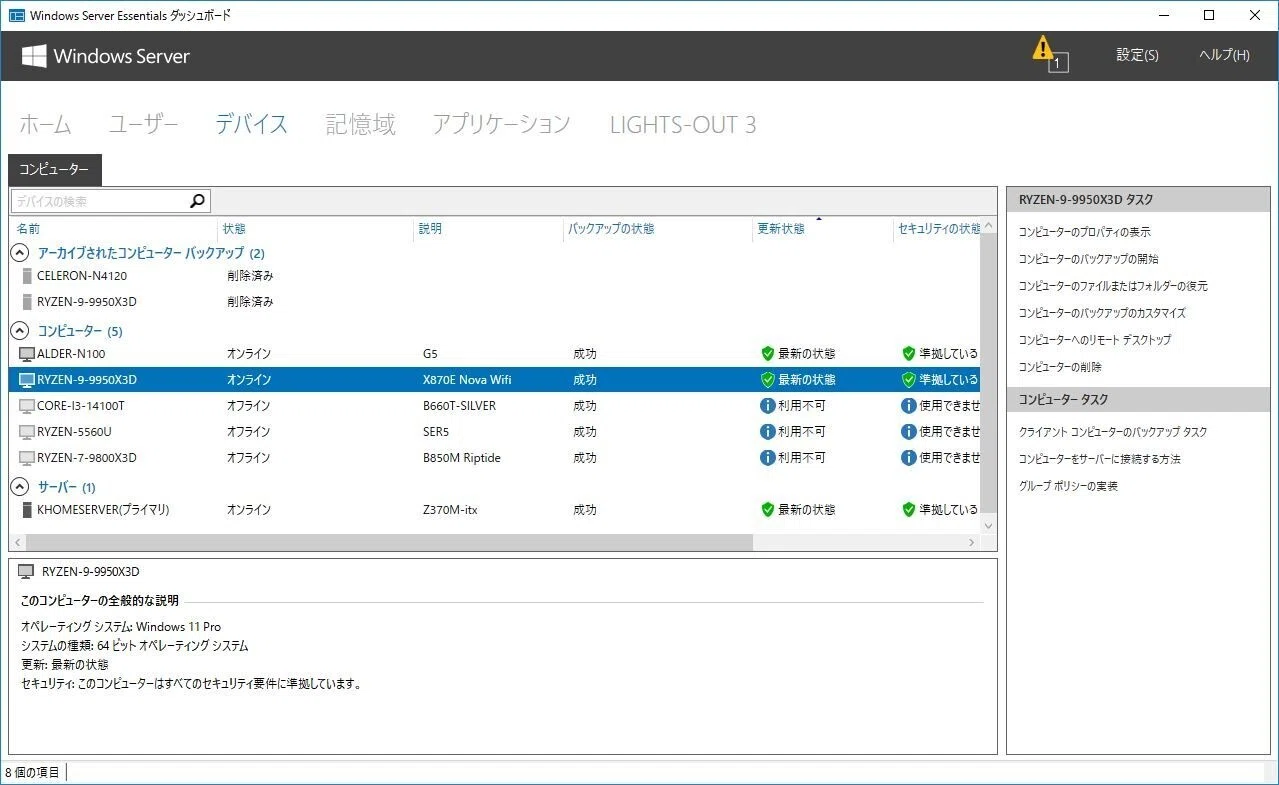Sort by the 状態 column header
The image size is (1279, 785).
click(x=234, y=229)
